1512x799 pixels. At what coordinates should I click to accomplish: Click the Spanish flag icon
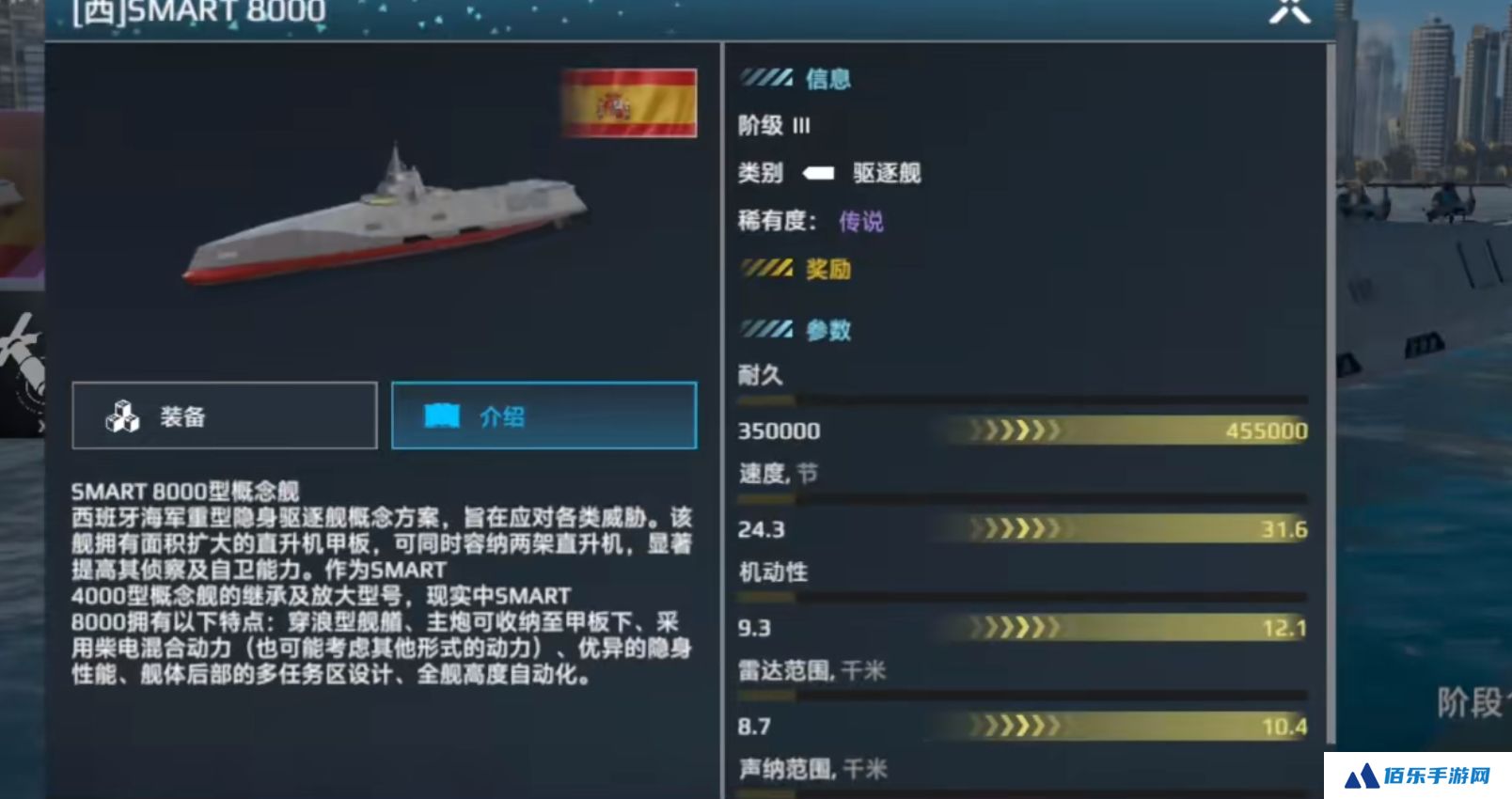click(x=629, y=103)
